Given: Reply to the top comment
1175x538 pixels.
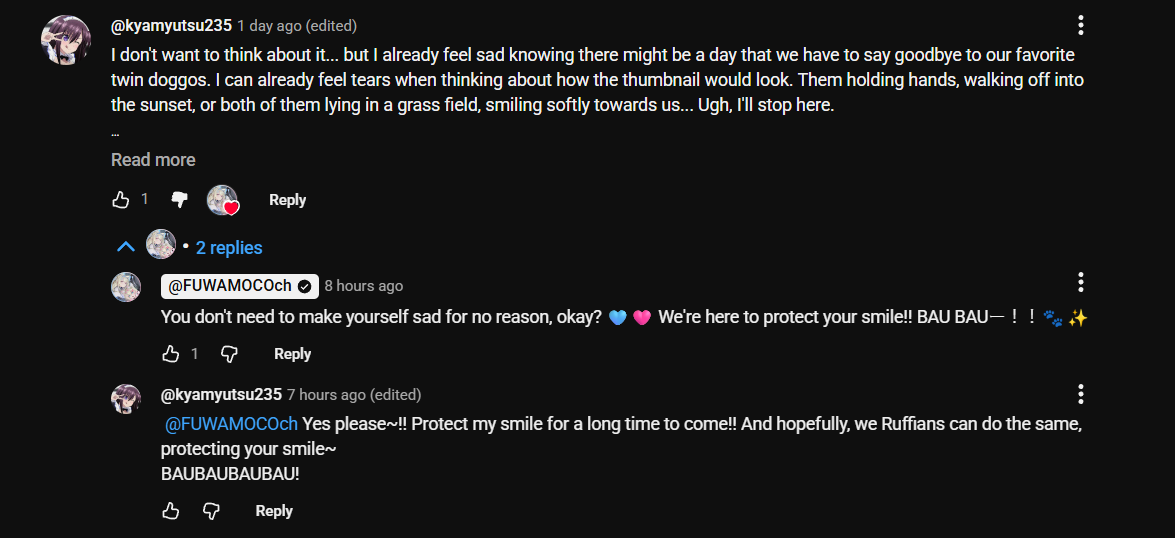Looking at the screenshot, I should 288,200.
